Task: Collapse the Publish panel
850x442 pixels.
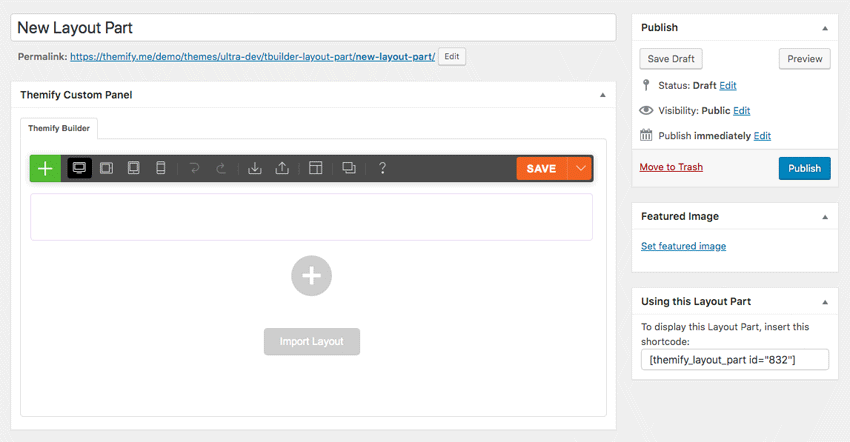Action: click(x=825, y=28)
